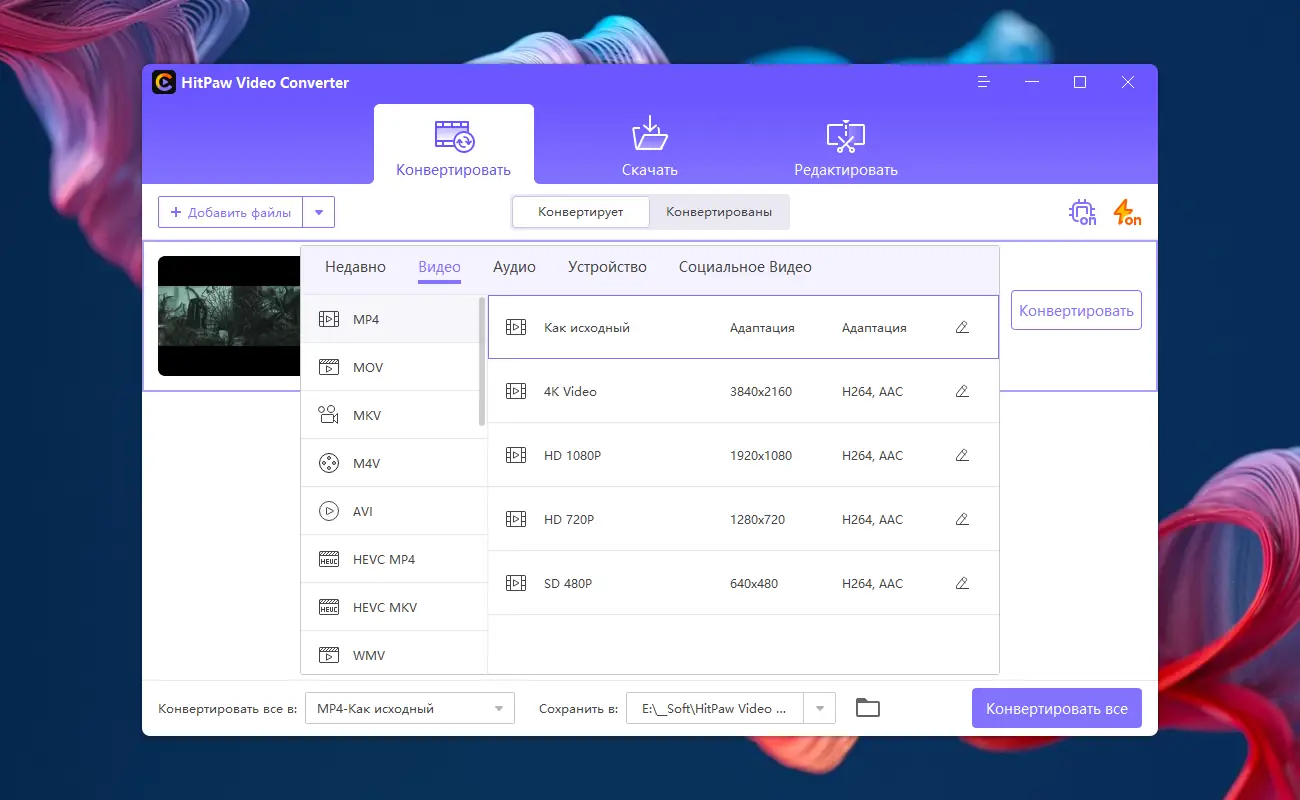This screenshot has width=1300, height=800.
Task: Choose the SD 480P preset
Action: tap(743, 583)
